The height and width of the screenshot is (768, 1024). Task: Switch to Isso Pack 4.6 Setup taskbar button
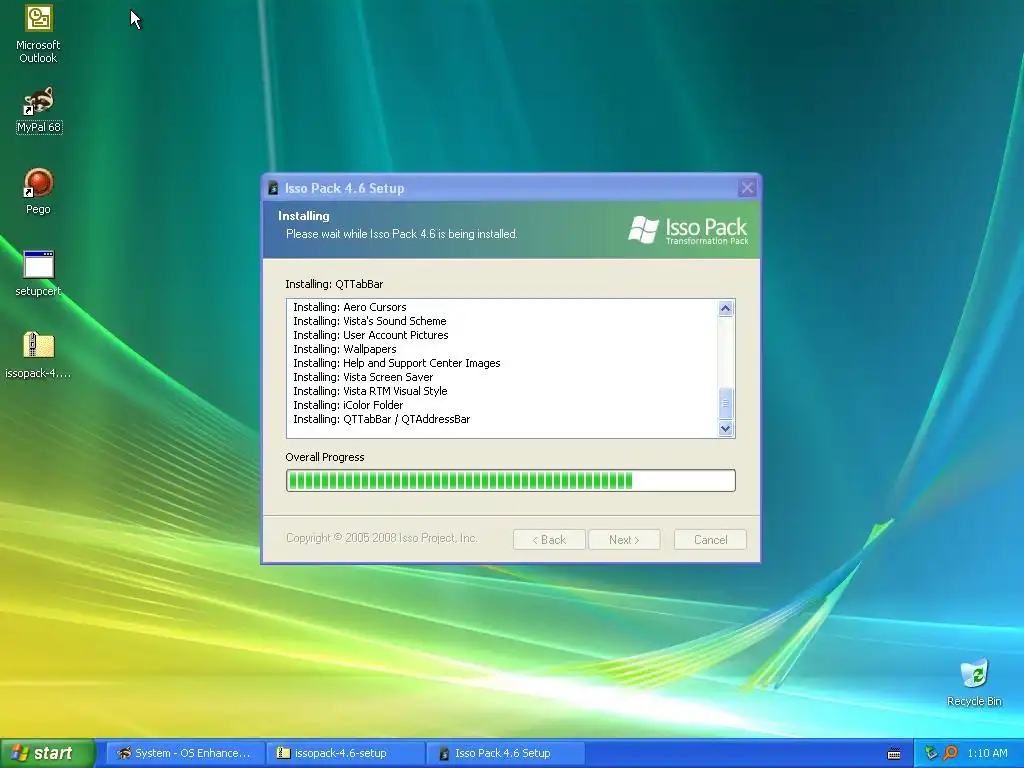pos(505,753)
